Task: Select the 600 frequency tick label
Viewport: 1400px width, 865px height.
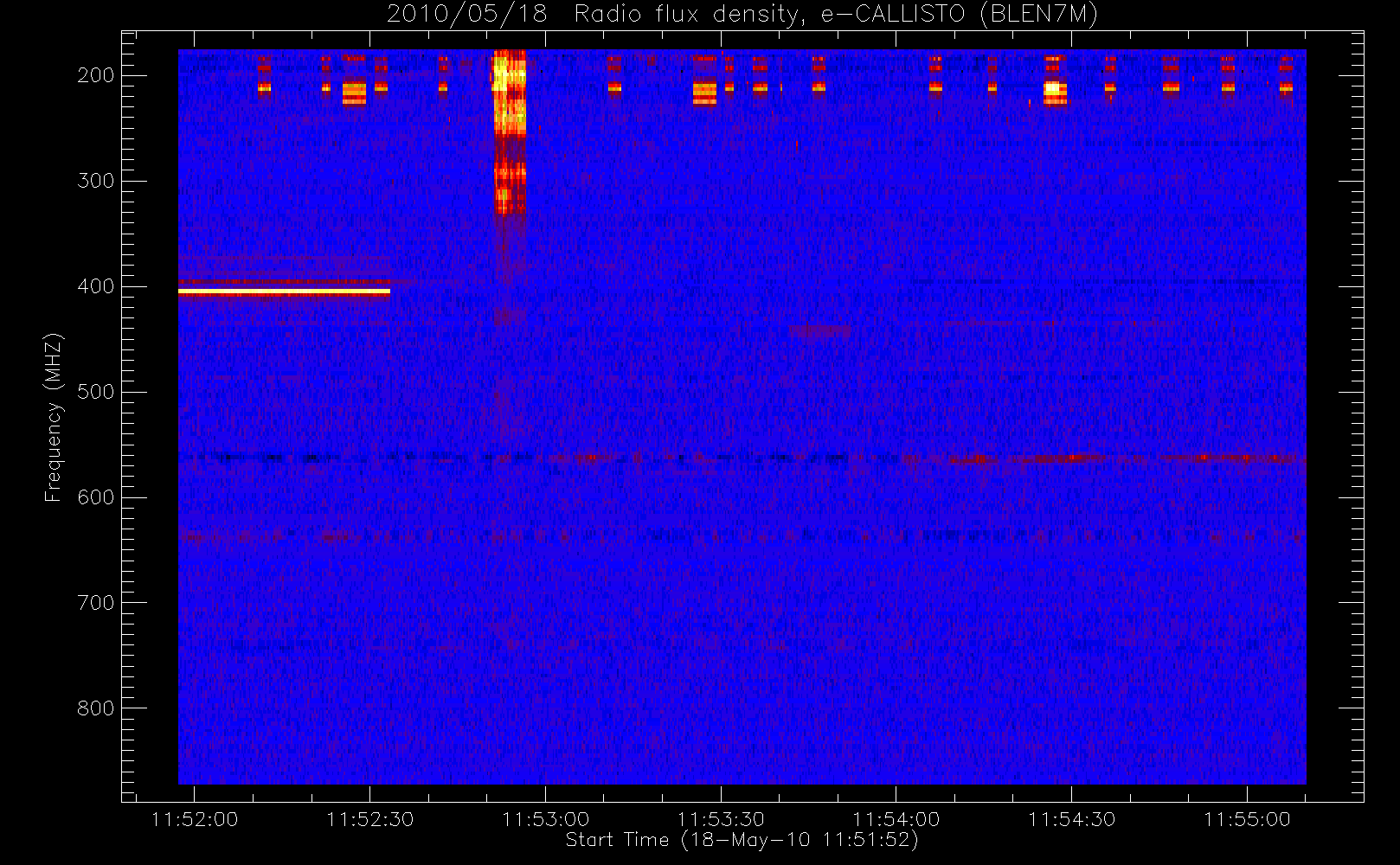Action: [x=96, y=497]
